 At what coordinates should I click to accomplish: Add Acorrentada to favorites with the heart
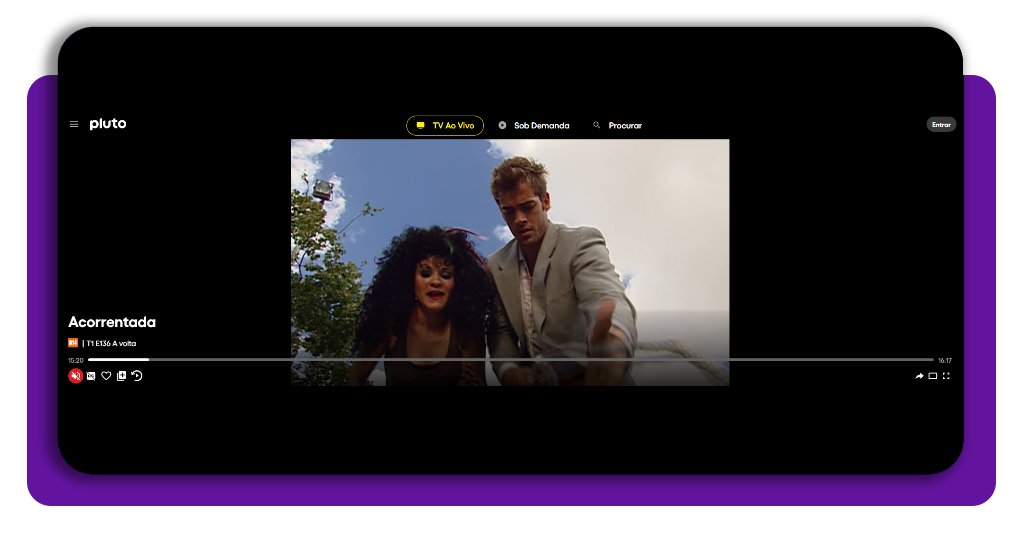click(106, 376)
